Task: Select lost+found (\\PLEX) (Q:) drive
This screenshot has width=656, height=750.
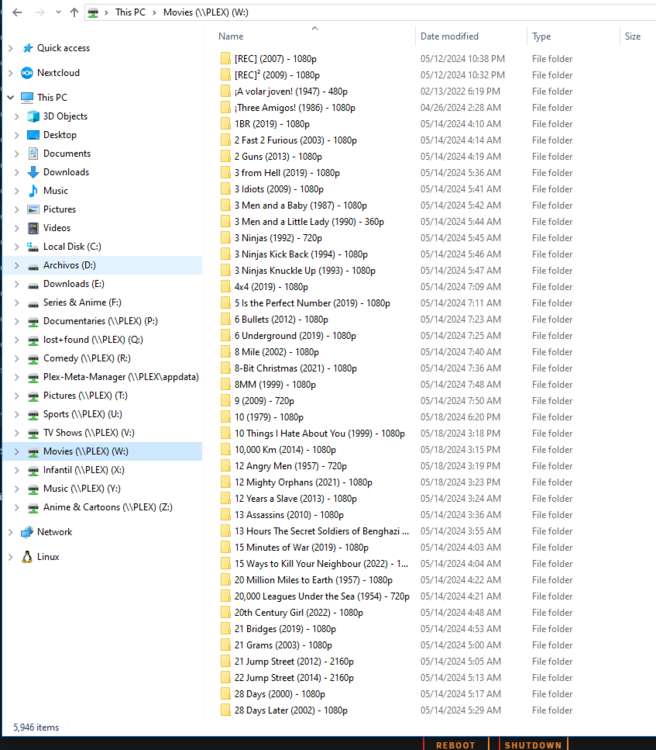Action: (x=93, y=340)
